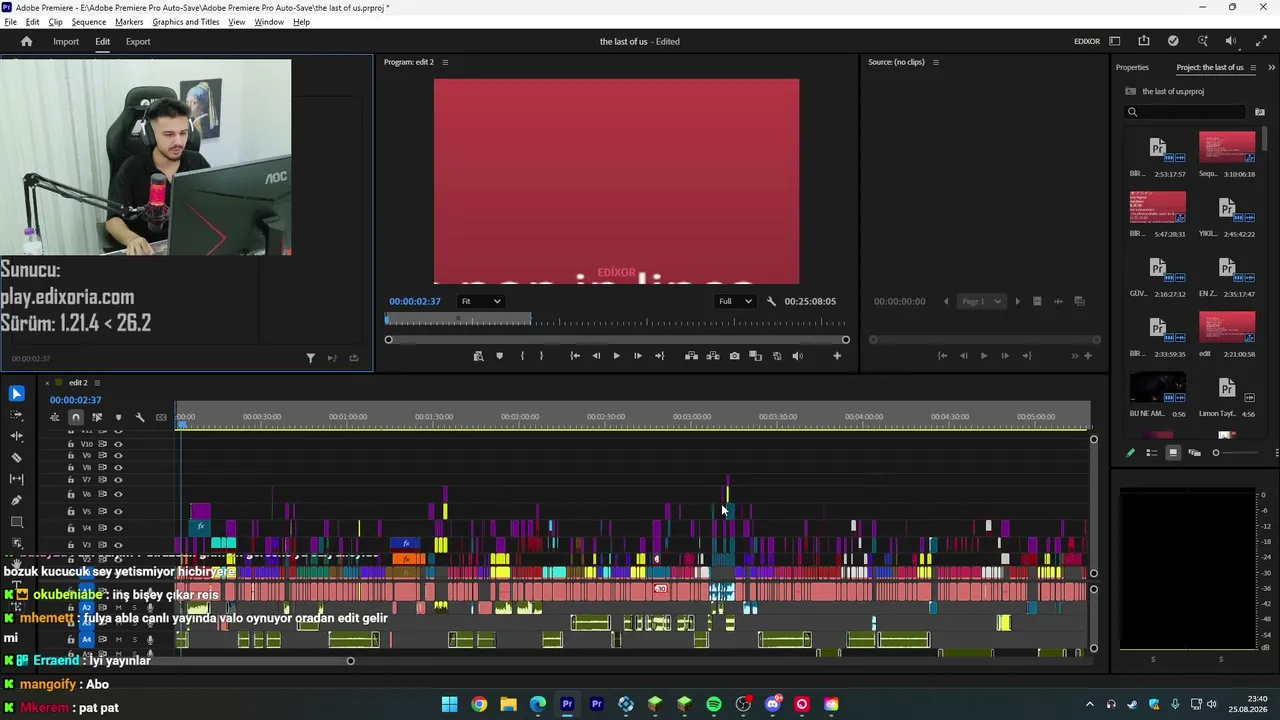Click the Program monitor scrub bar
Image resolution: width=1280 pixels, height=720 pixels.
(617, 320)
